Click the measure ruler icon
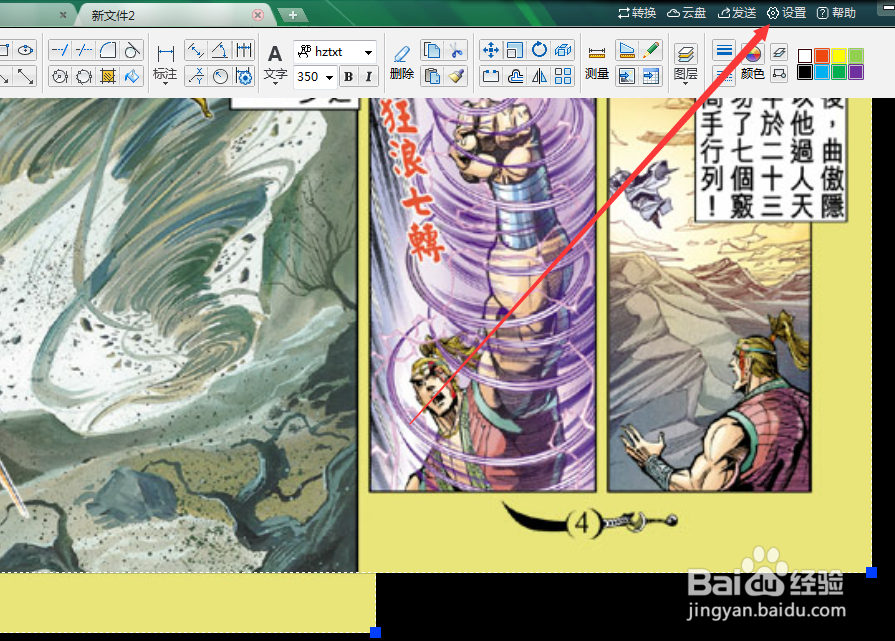This screenshot has width=895, height=641. point(596,53)
